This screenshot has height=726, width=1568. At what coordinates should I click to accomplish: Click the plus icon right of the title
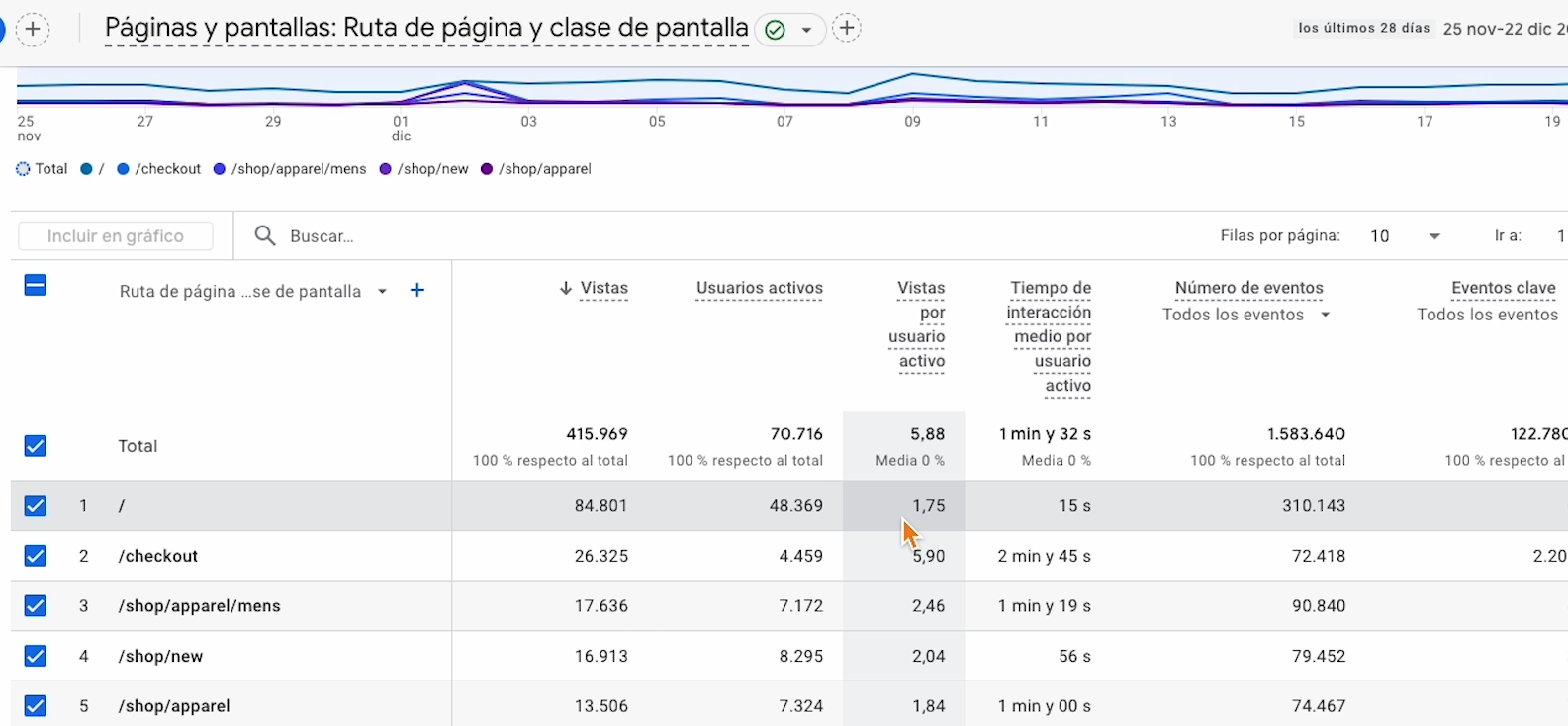pos(847,28)
